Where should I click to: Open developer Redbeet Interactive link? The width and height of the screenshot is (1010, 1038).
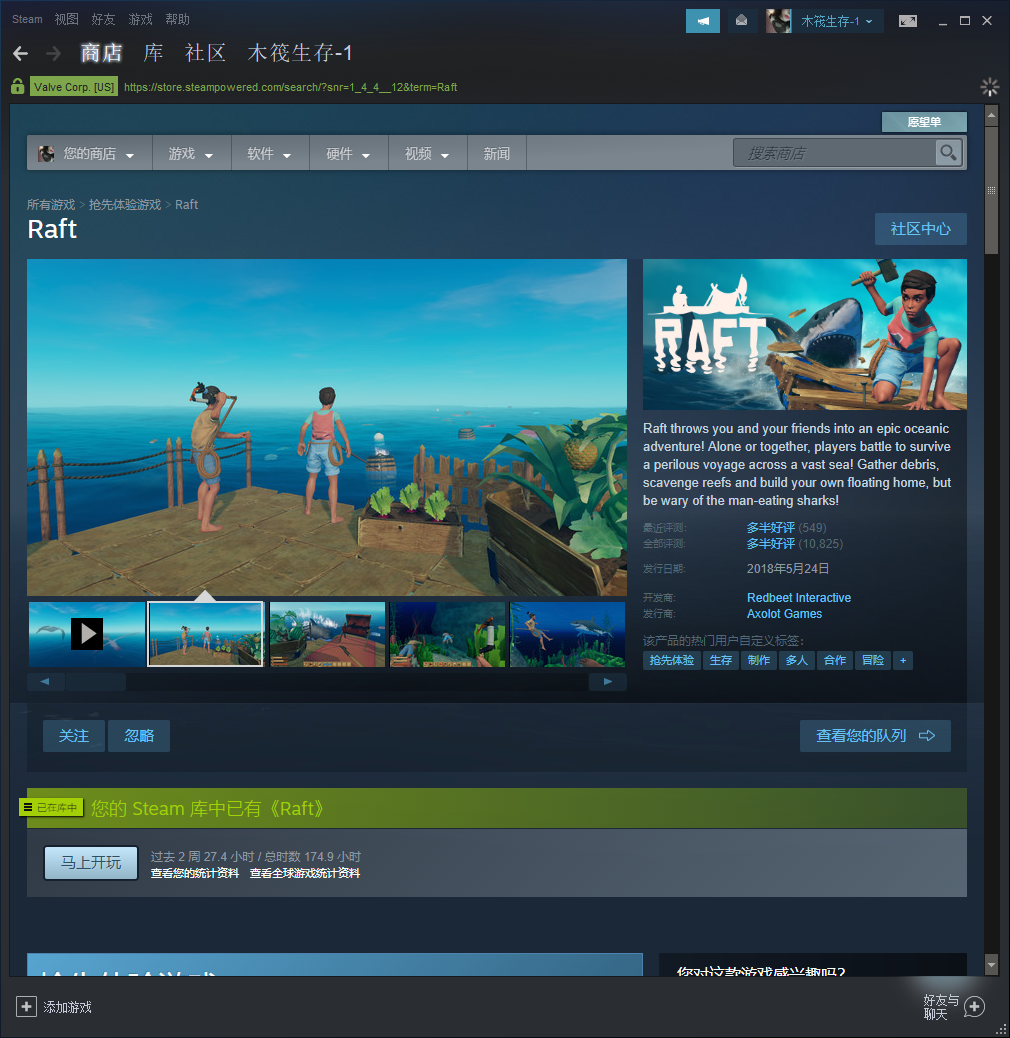[x=799, y=598]
